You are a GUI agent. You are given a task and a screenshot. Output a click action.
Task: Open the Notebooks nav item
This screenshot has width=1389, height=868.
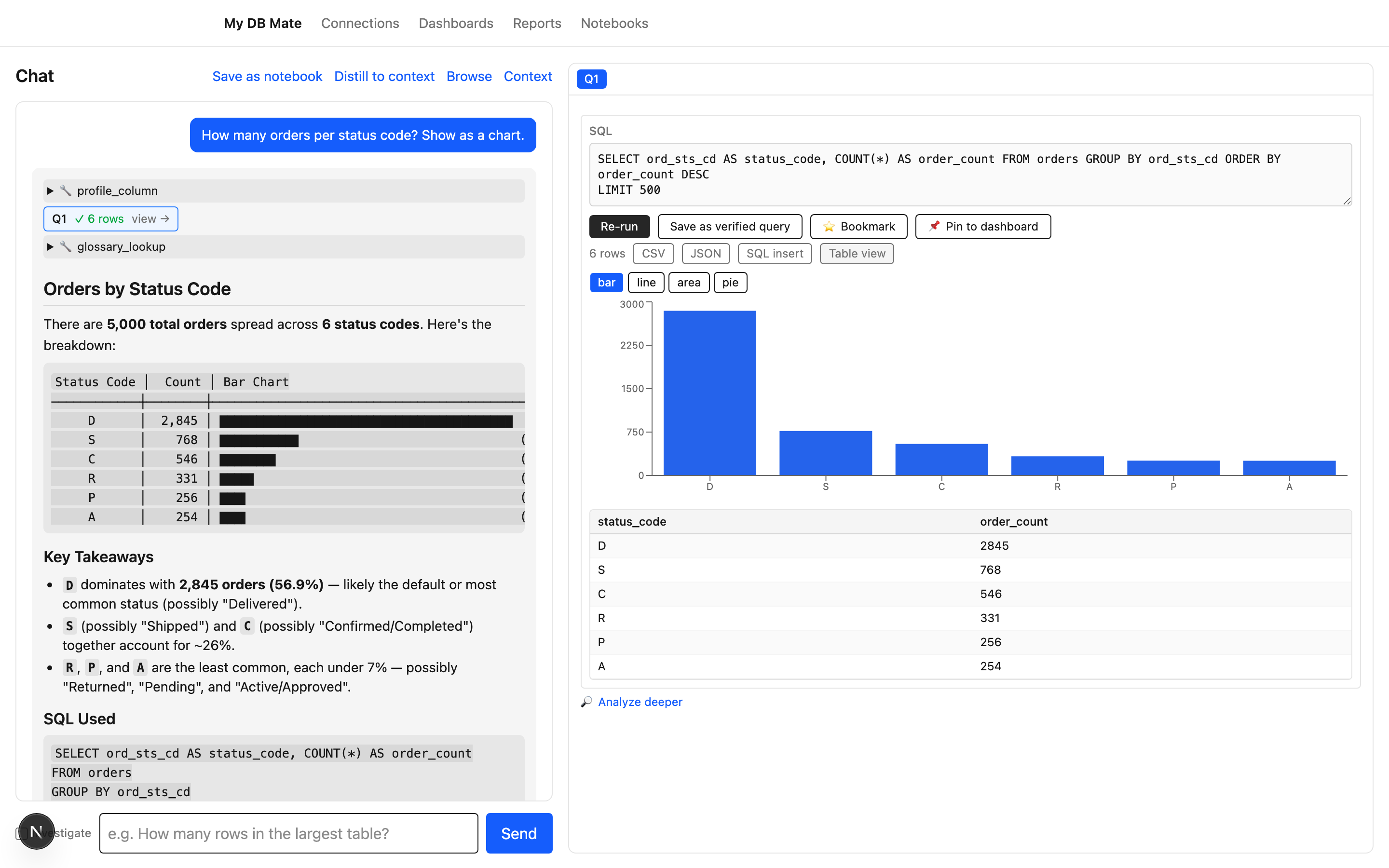point(614,23)
